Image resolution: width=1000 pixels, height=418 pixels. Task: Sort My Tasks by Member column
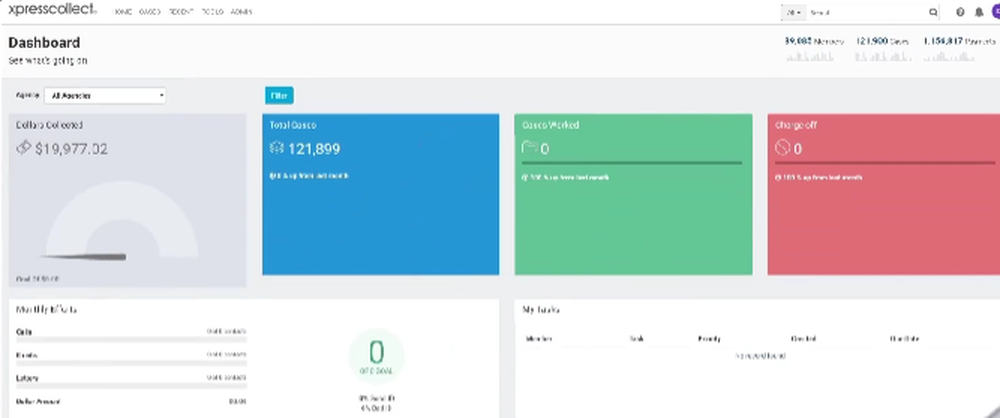[538, 339]
